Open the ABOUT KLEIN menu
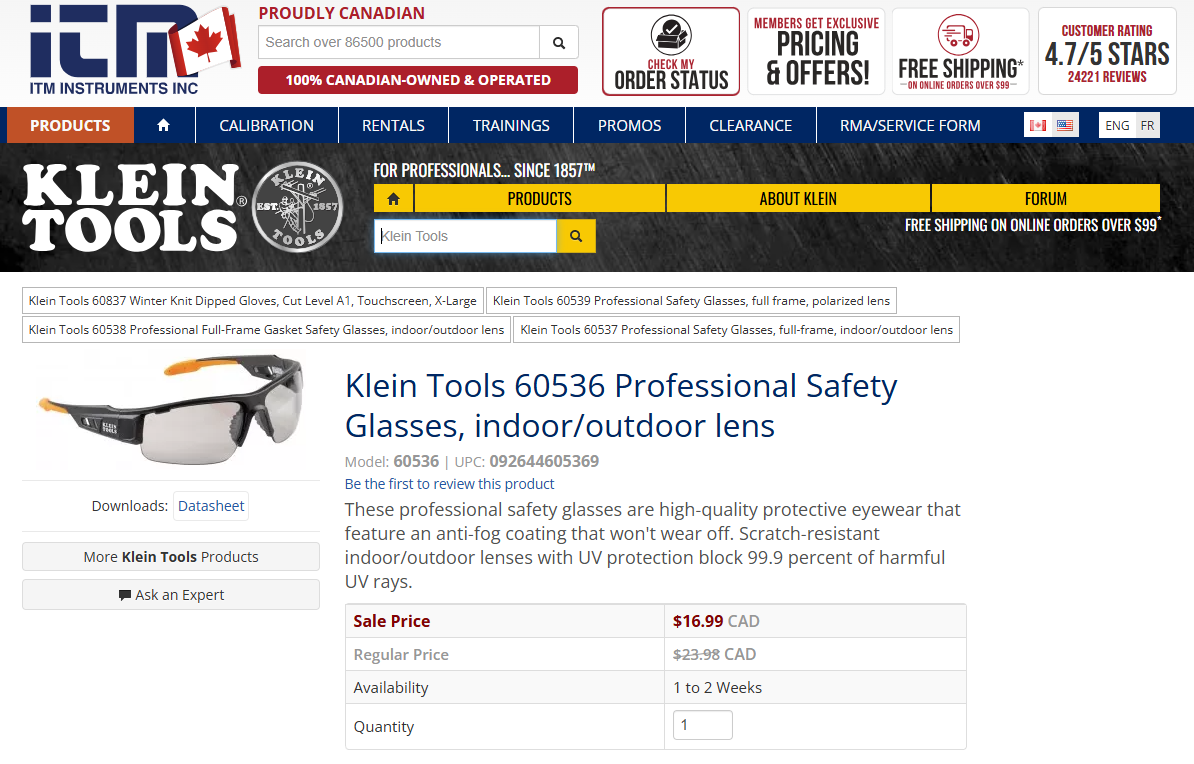 pyautogui.click(x=797, y=198)
